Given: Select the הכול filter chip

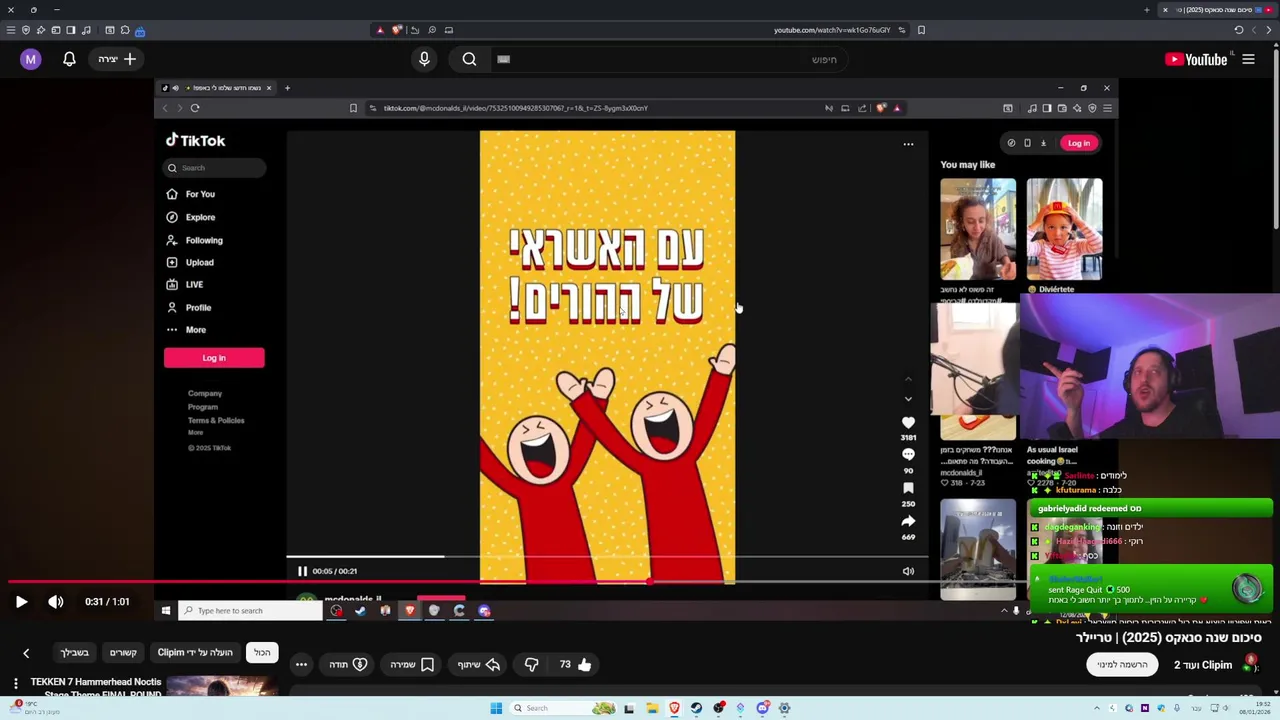Looking at the screenshot, I should (x=262, y=652).
